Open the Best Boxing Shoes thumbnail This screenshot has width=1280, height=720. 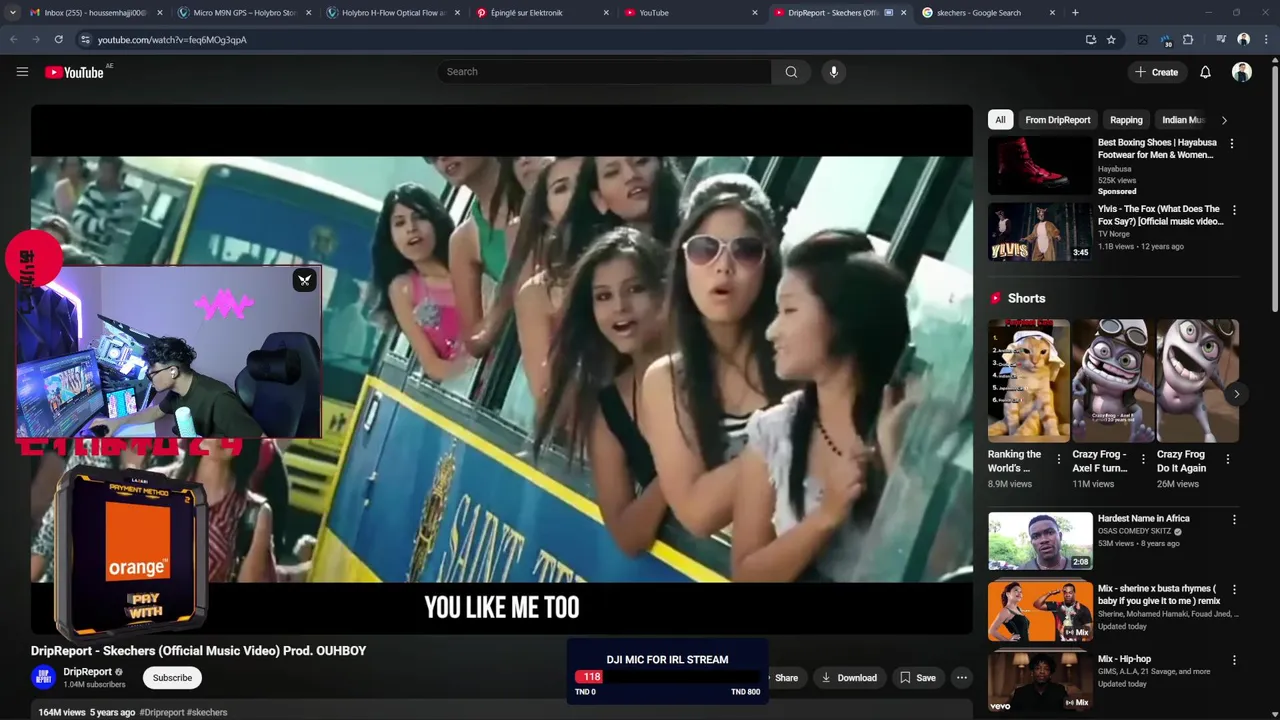[1040, 165]
